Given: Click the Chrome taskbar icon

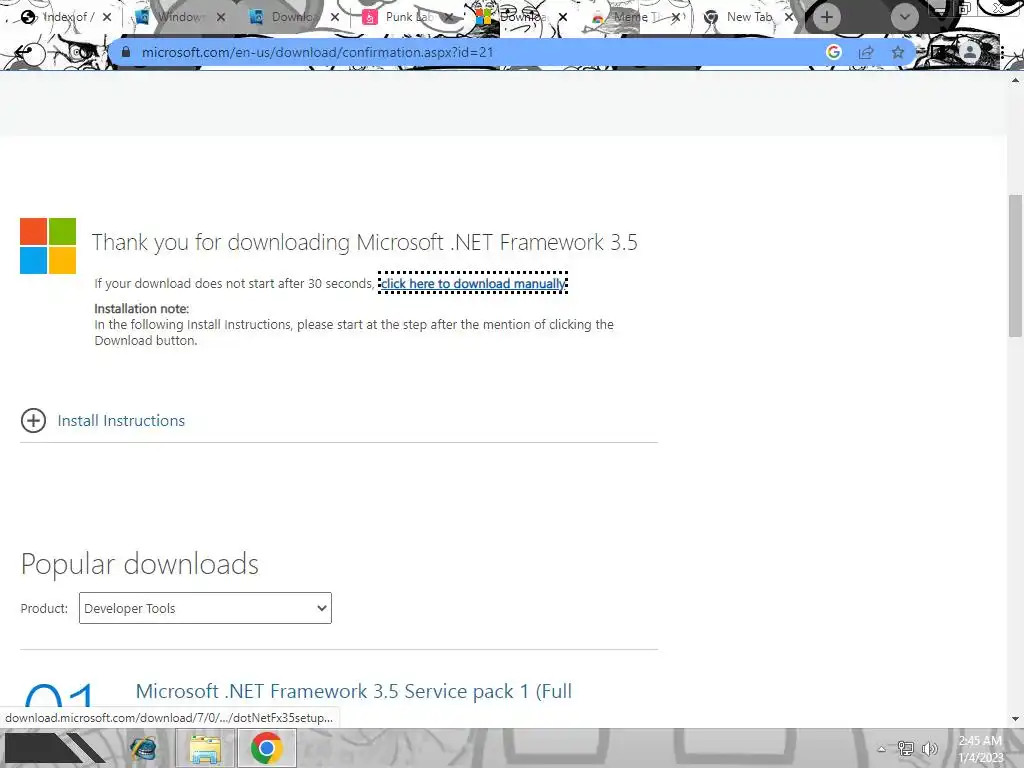Looking at the screenshot, I should click(x=266, y=748).
